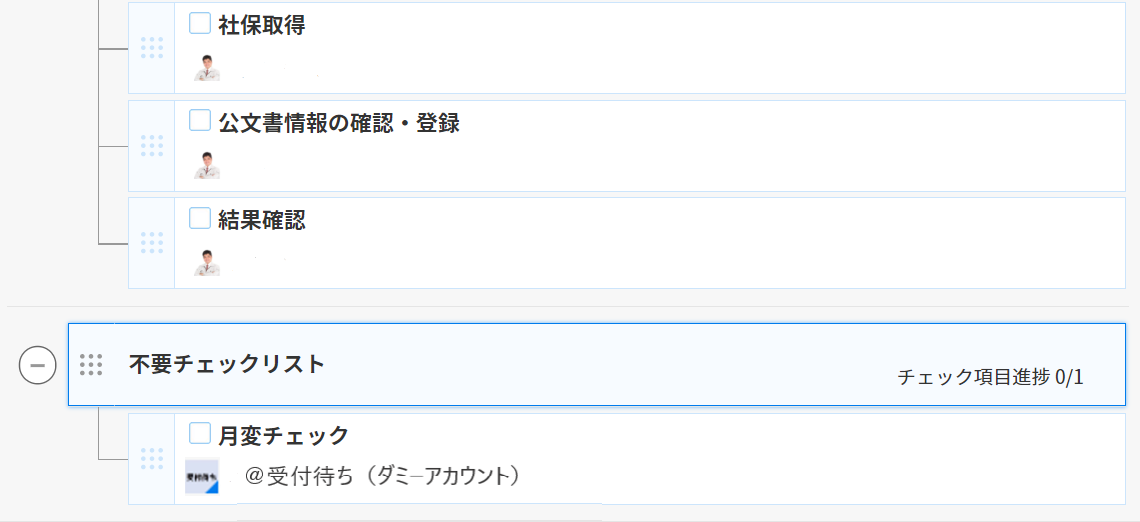Click the チェック項目進捗 0/1 progress label
This screenshot has width=1140, height=522.
coord(991,377)
